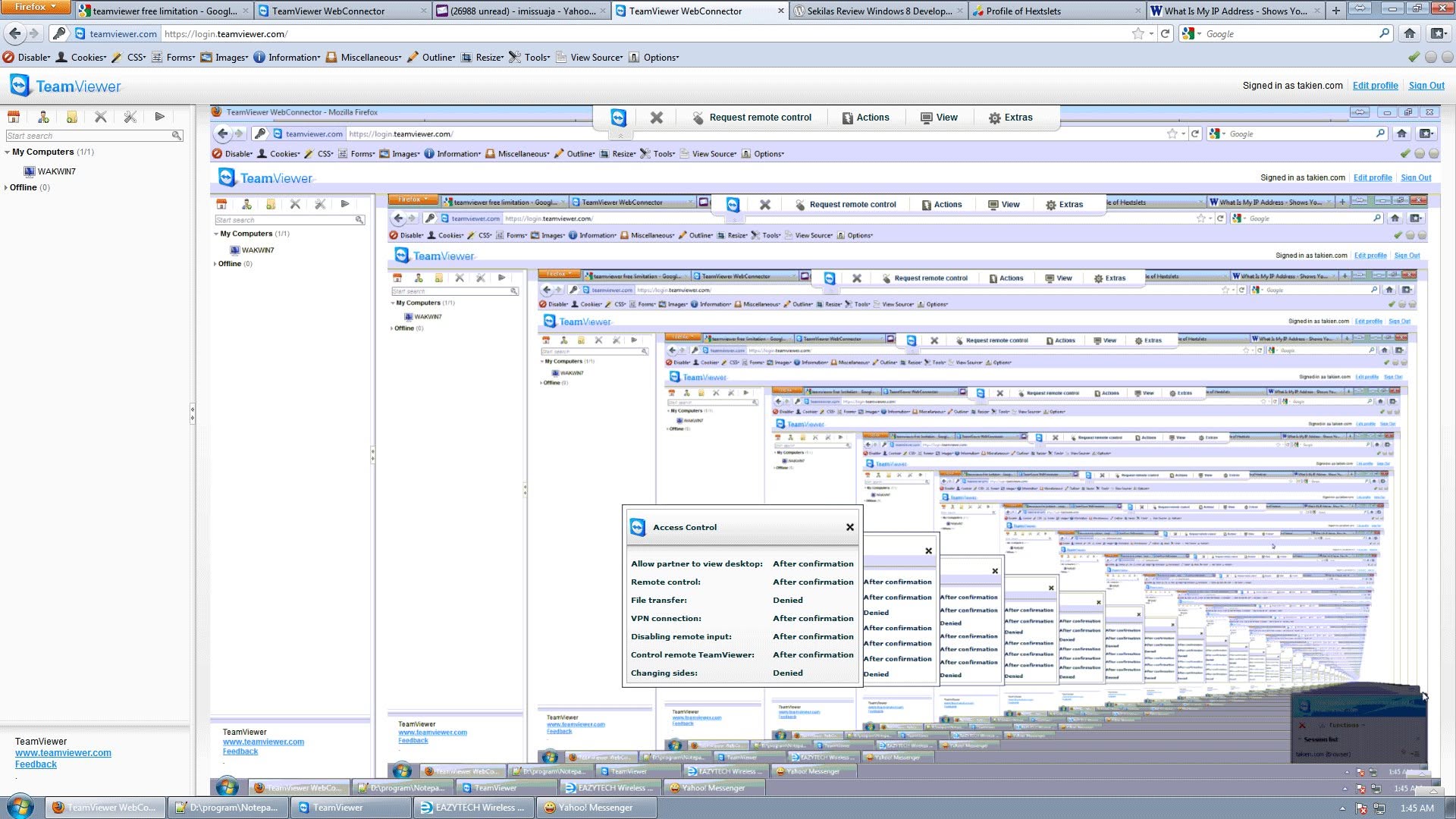Open the Disable menu on the outermost developer toolbar
Image resolution: width=1456 pixels, height=819 pixels.
click(x=27, y=57)
